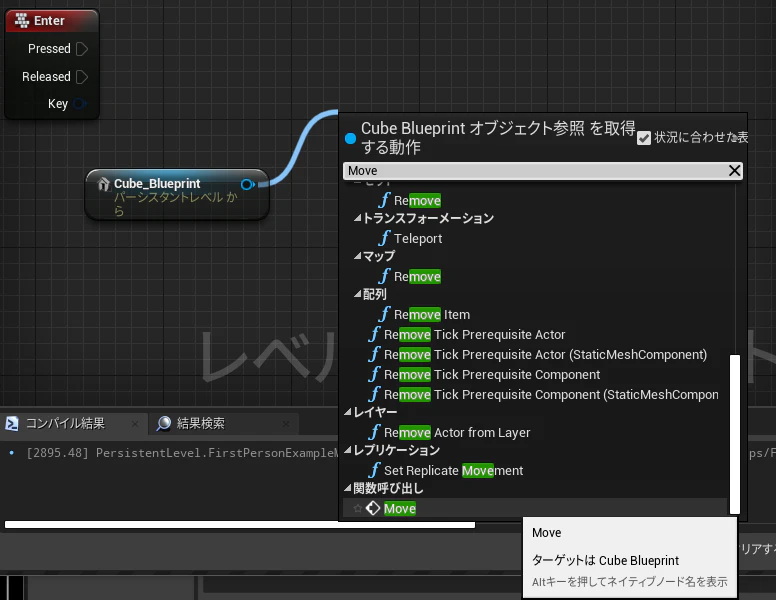Viewport: 776px width, 600px height.
Task: Toggle the context sensitive checkbox
Action: (x=644, y=138)
